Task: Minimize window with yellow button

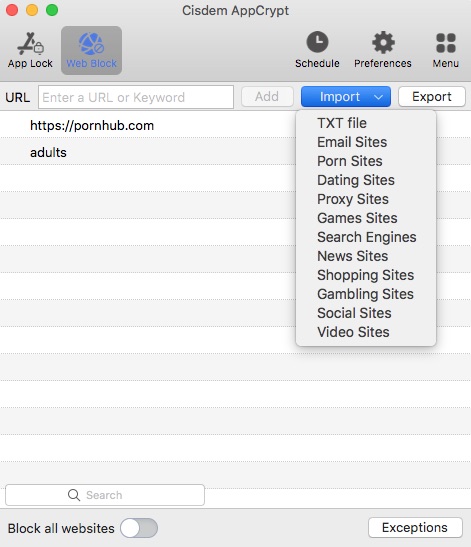Action: pyautogui.click(x=32, y=10)
